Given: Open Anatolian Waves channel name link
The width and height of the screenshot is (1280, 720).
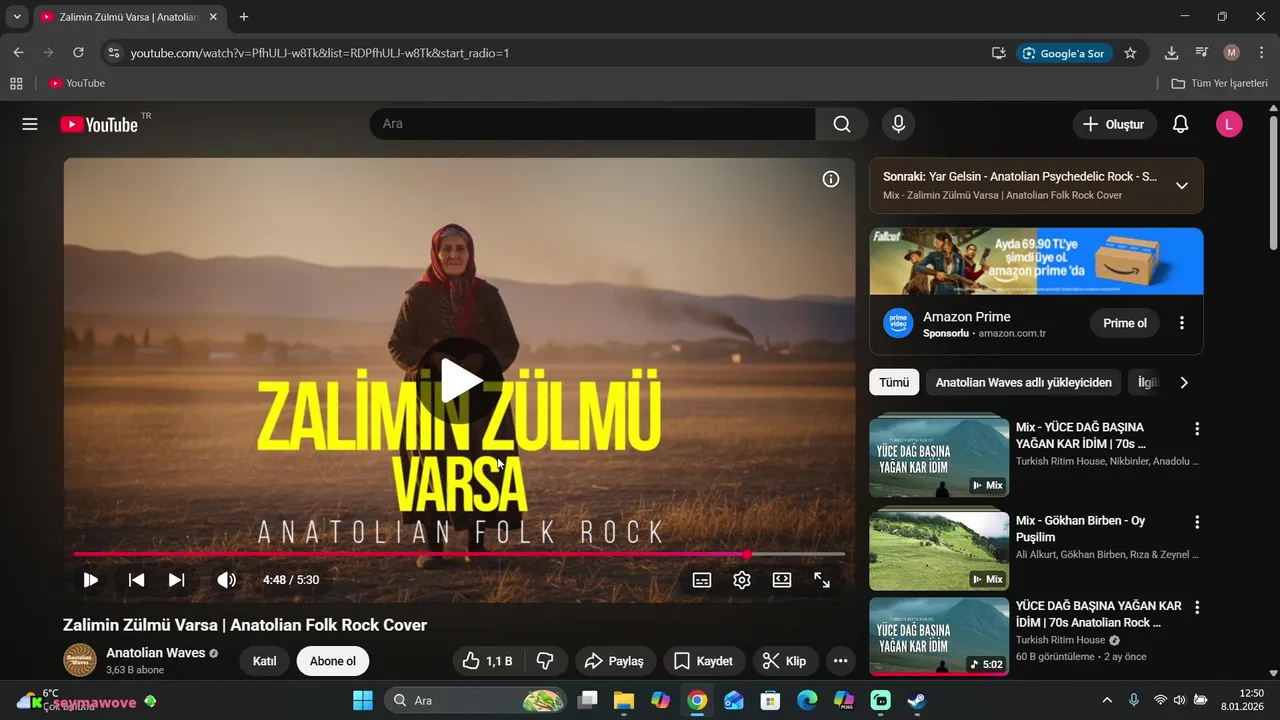Looking at the screenshot, I should coord(155,653).
